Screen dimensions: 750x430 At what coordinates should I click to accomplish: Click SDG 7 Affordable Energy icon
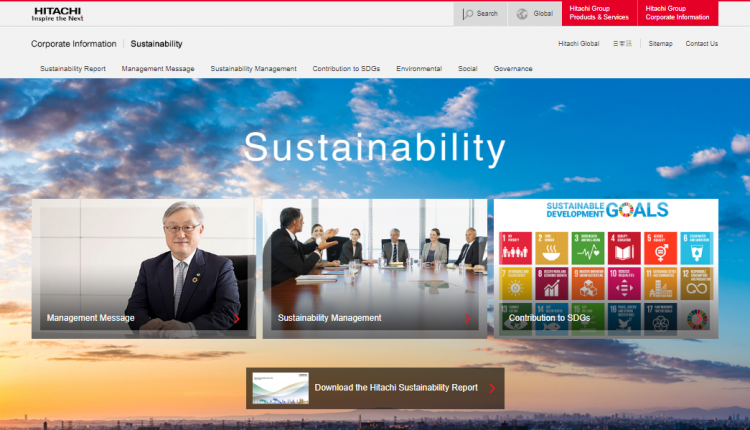[515, 284]
